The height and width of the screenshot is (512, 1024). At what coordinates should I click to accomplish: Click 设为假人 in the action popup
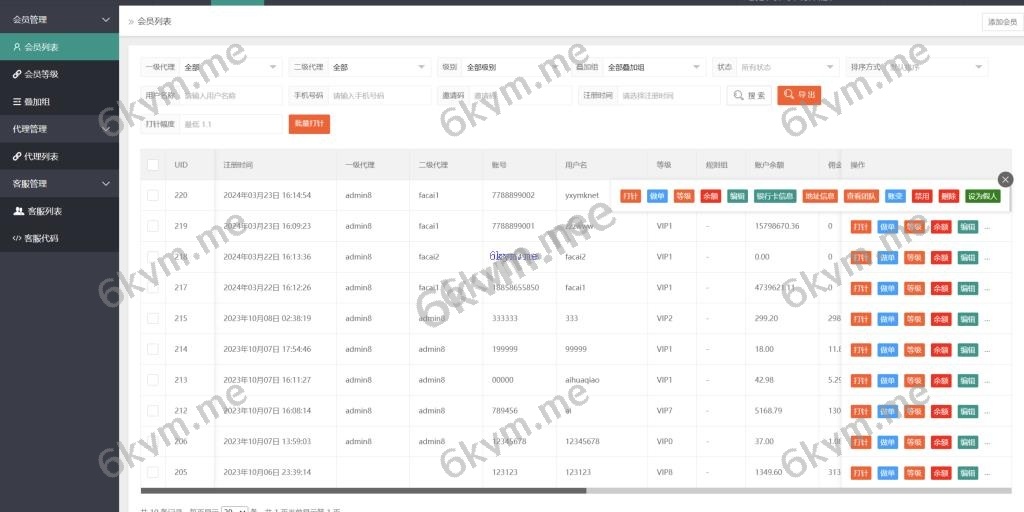click(x=982, y=197)
